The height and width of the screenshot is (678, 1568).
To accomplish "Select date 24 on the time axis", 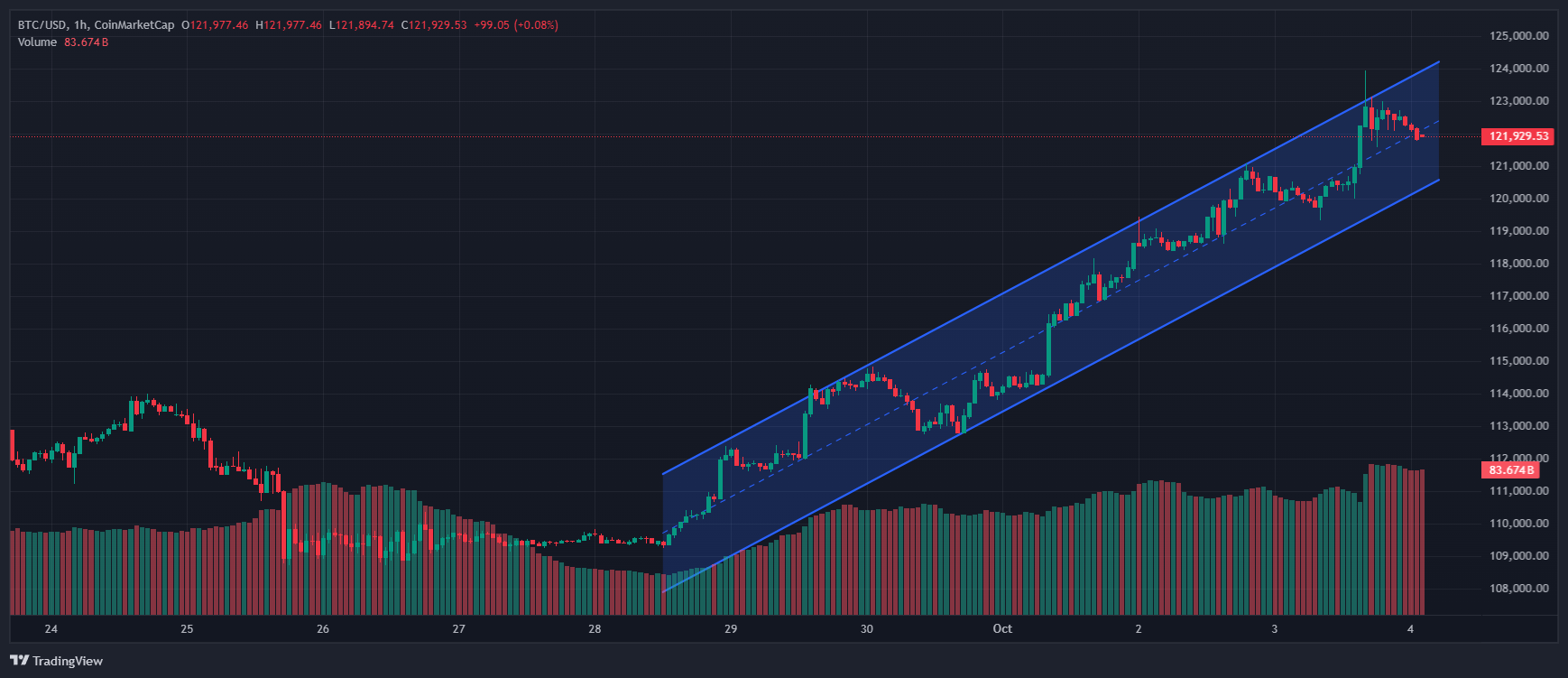I will pyautogui.click(x=51, y=629).
